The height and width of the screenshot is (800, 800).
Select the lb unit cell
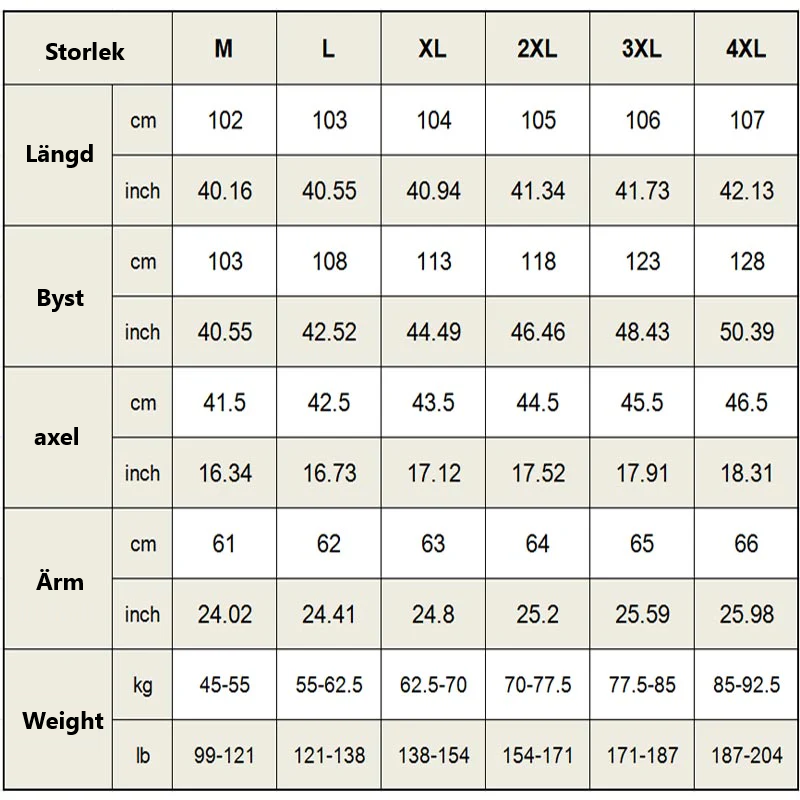(143, 755)
